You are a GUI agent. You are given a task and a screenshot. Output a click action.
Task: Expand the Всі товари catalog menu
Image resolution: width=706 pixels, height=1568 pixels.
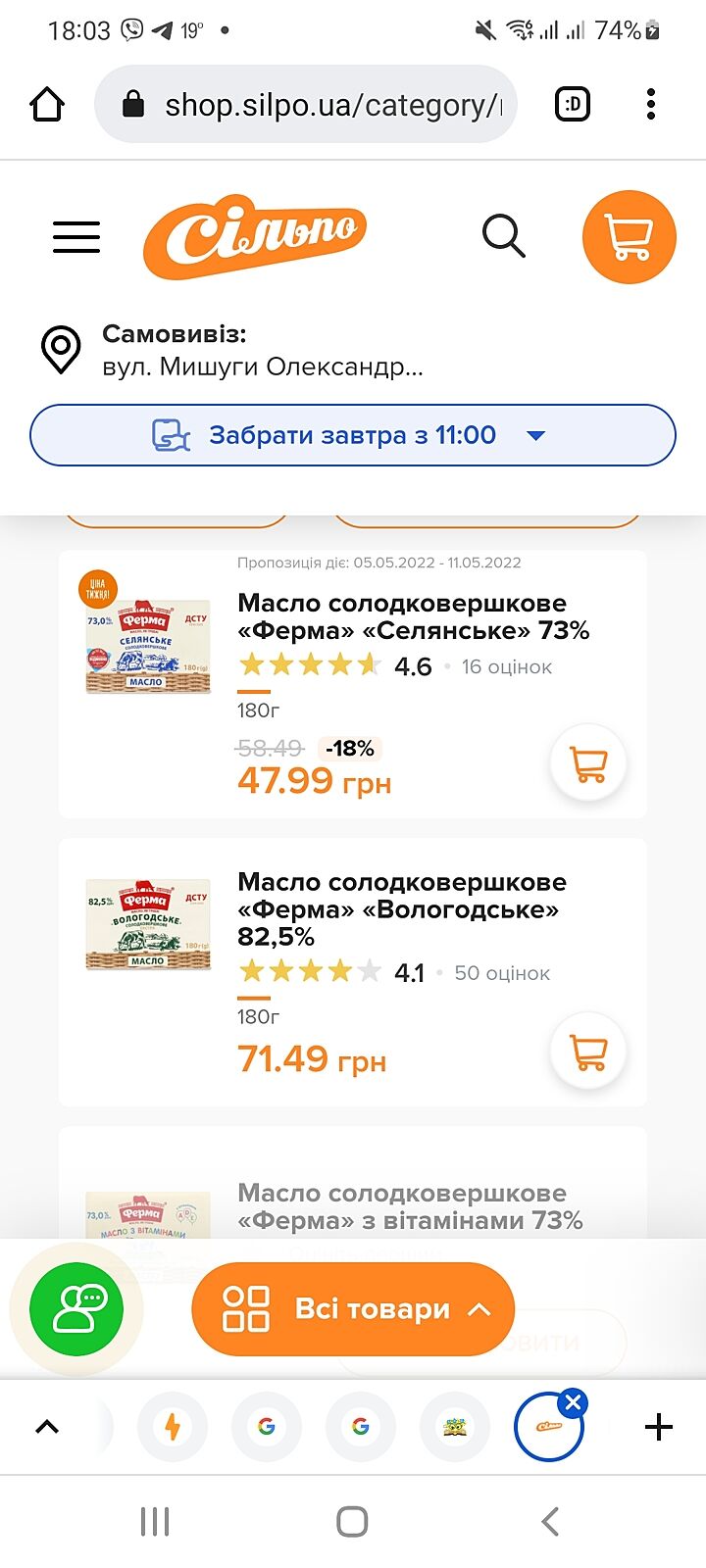(x=353, y=1309)
